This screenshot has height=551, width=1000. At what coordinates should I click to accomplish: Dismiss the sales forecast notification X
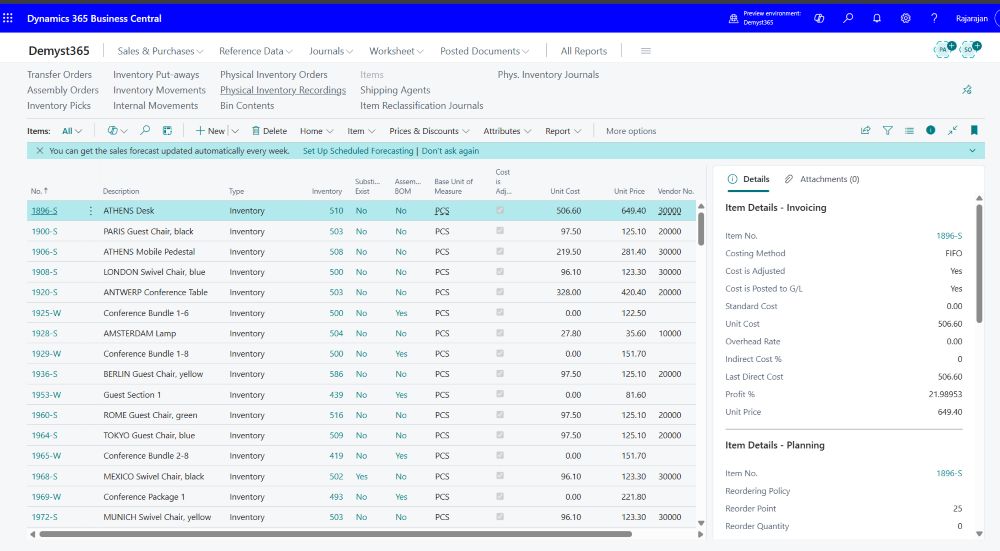click(x=40, y=151)
